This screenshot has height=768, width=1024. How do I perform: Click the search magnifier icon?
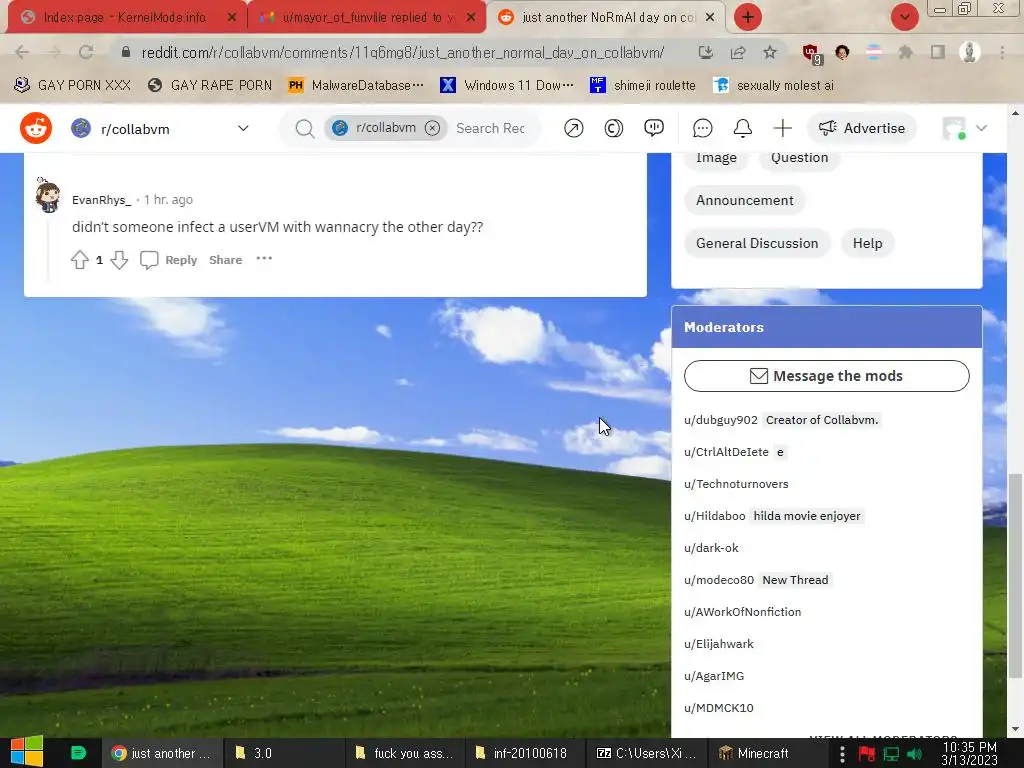pos(304,129)
